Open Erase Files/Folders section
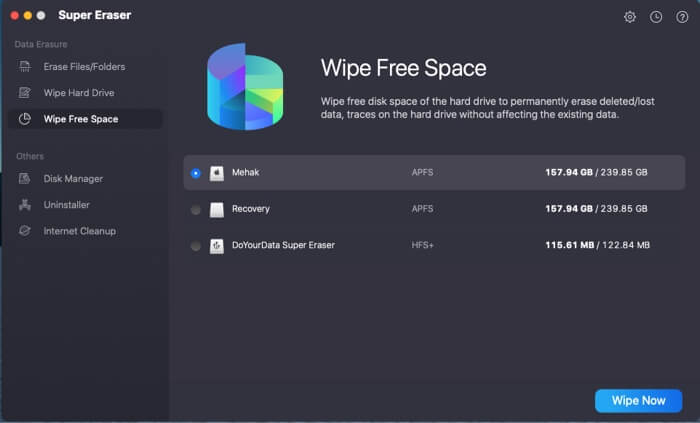700x423 pixels. point(85,66)
